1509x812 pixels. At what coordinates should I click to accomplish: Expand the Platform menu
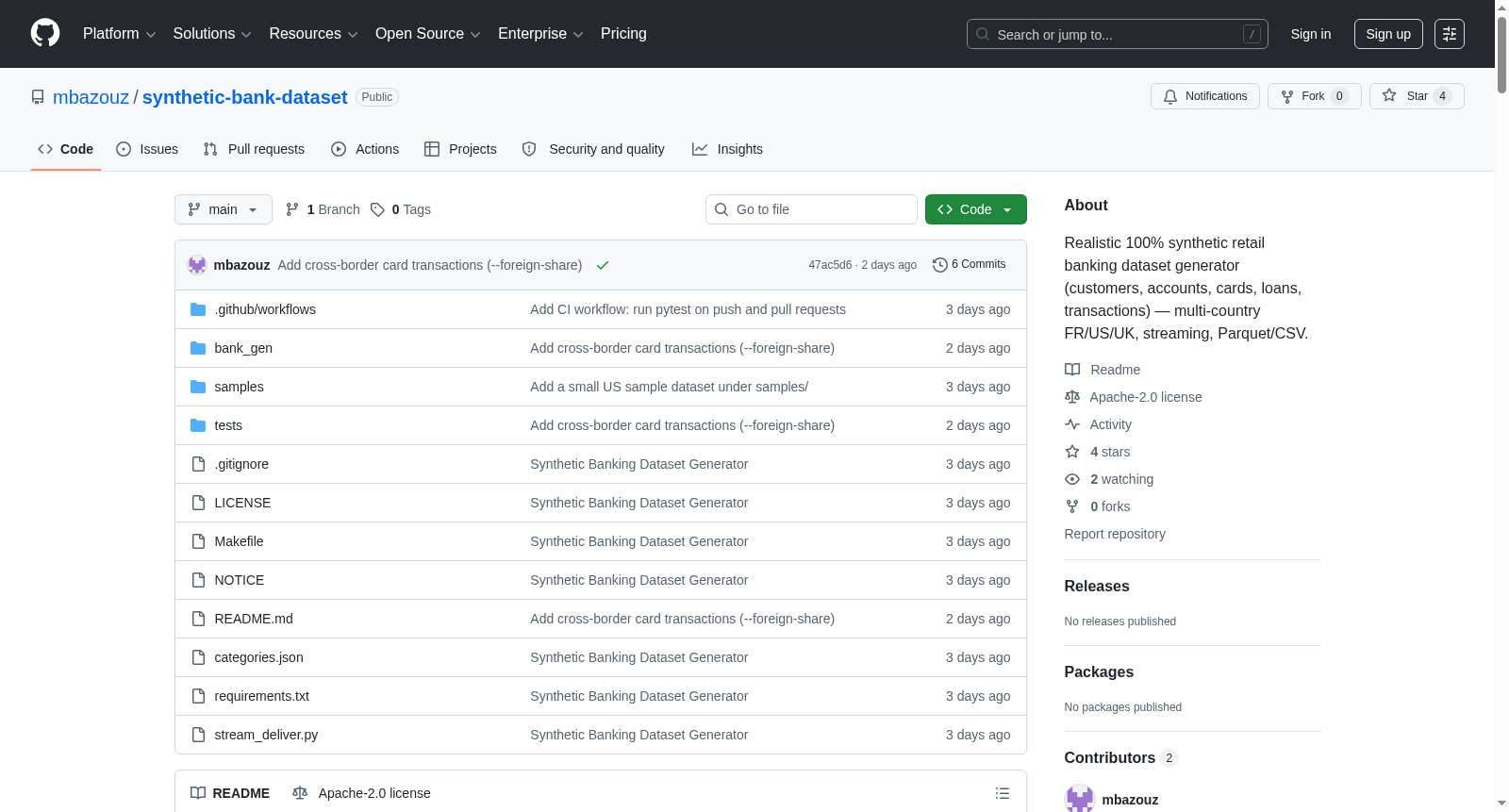119,34
